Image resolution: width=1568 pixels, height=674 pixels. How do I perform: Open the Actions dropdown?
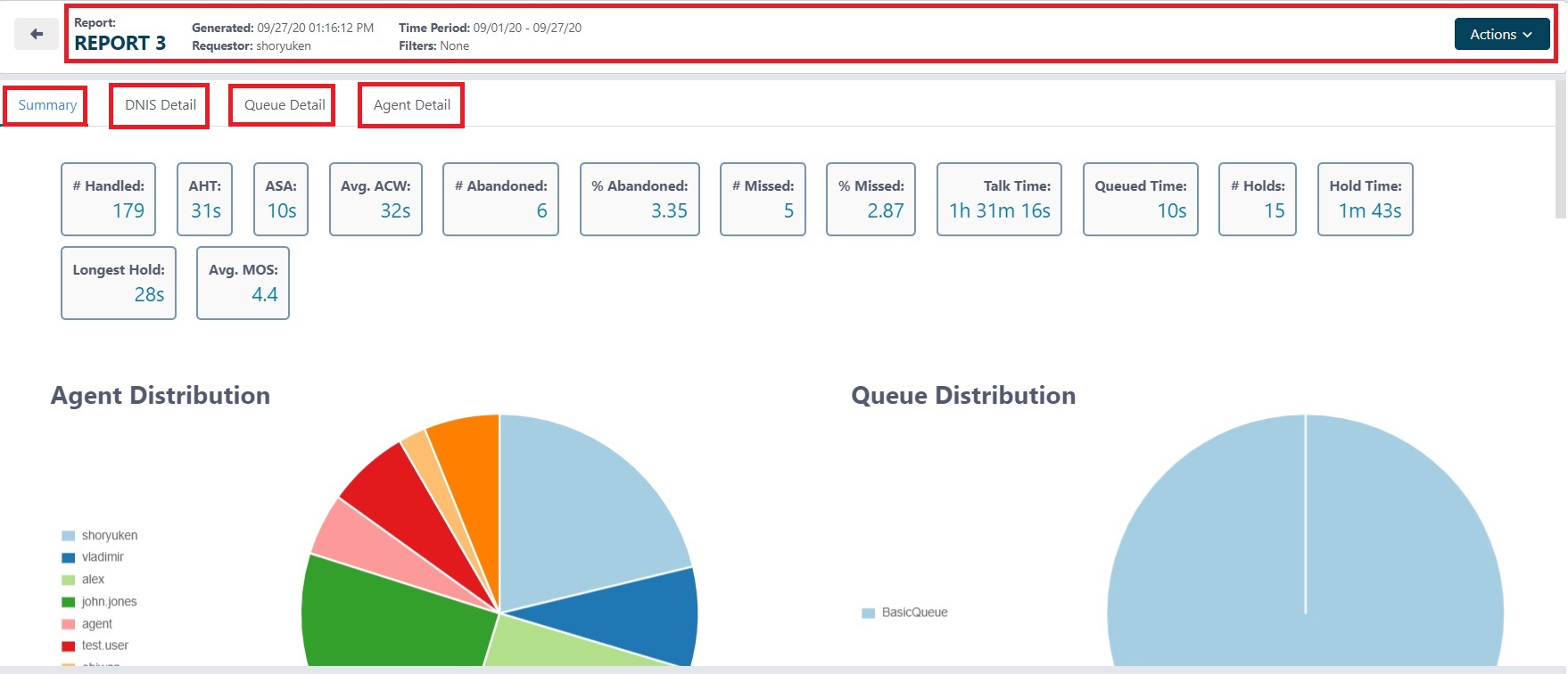tap(1502, 34)
